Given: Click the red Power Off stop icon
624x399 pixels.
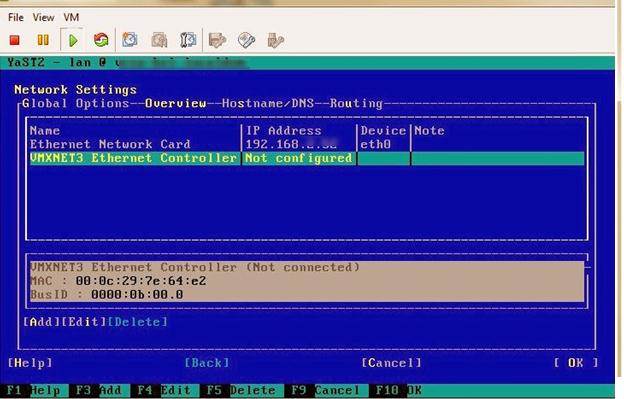Looking at the screenshot, I should point(15,40).
